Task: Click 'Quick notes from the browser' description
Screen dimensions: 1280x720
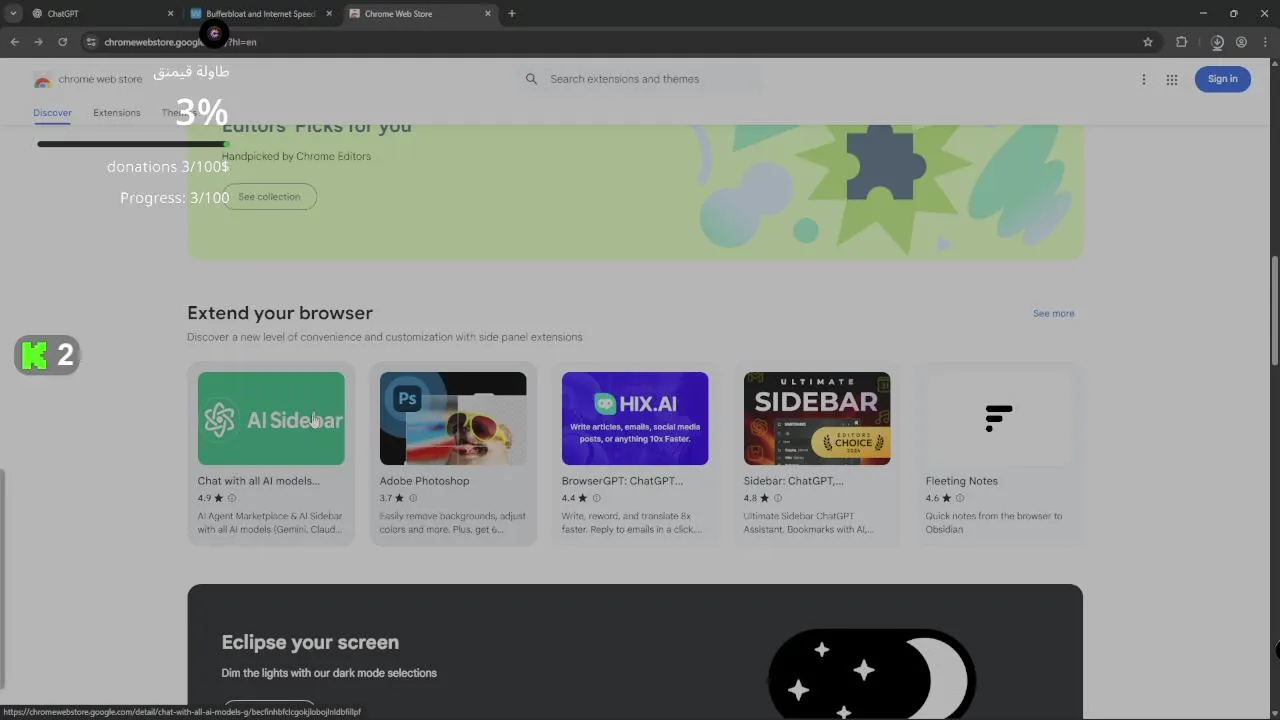Action: click(994, 523)
